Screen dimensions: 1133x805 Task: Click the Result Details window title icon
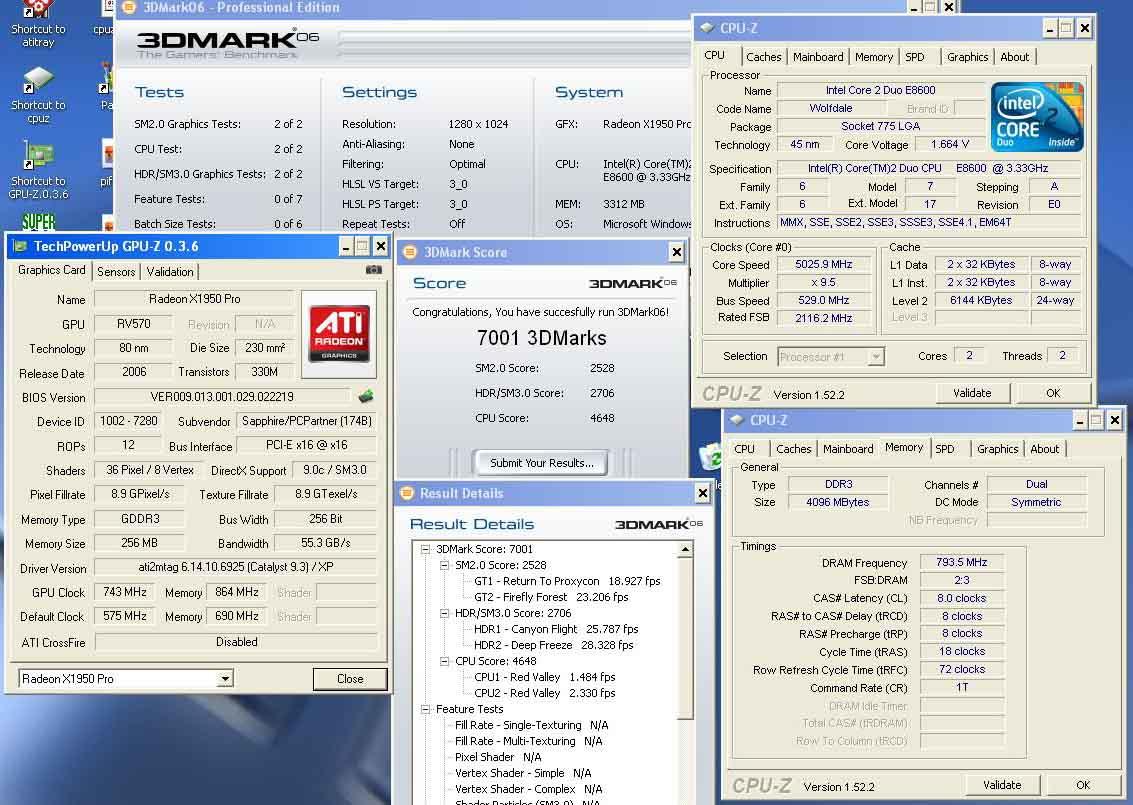pos(406,494)
